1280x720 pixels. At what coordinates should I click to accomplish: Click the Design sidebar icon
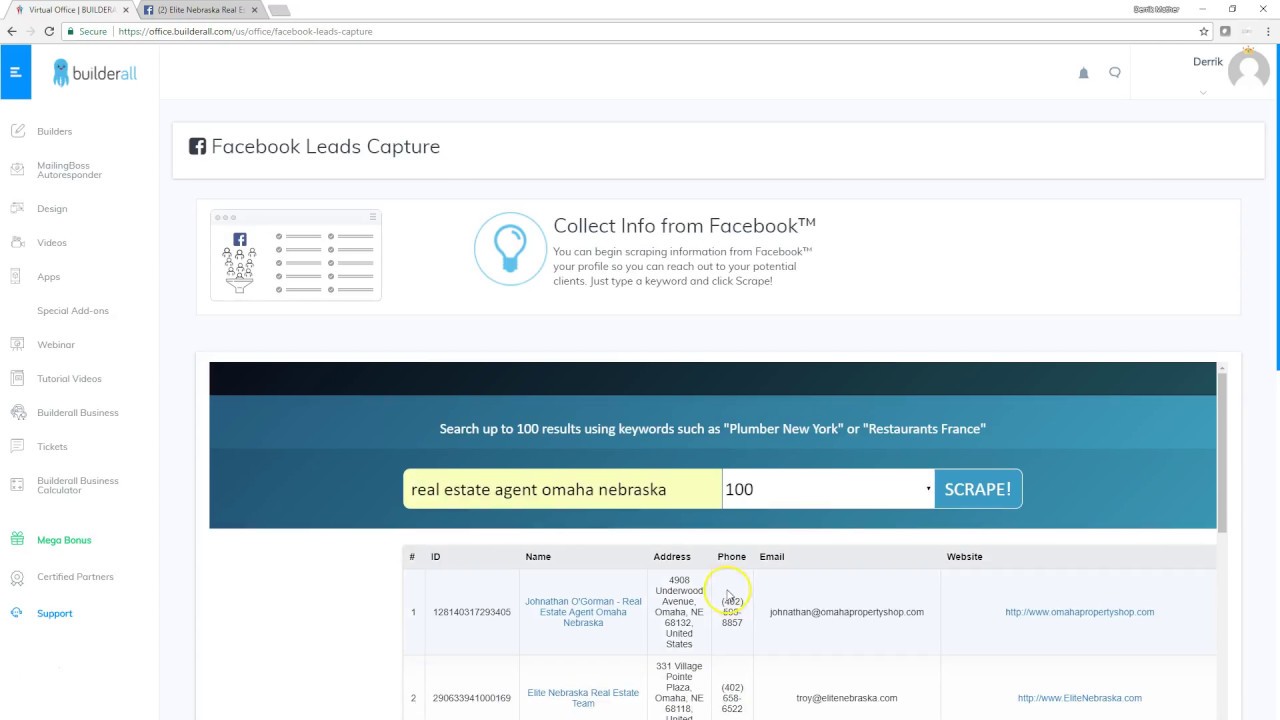tap(17, 208)
